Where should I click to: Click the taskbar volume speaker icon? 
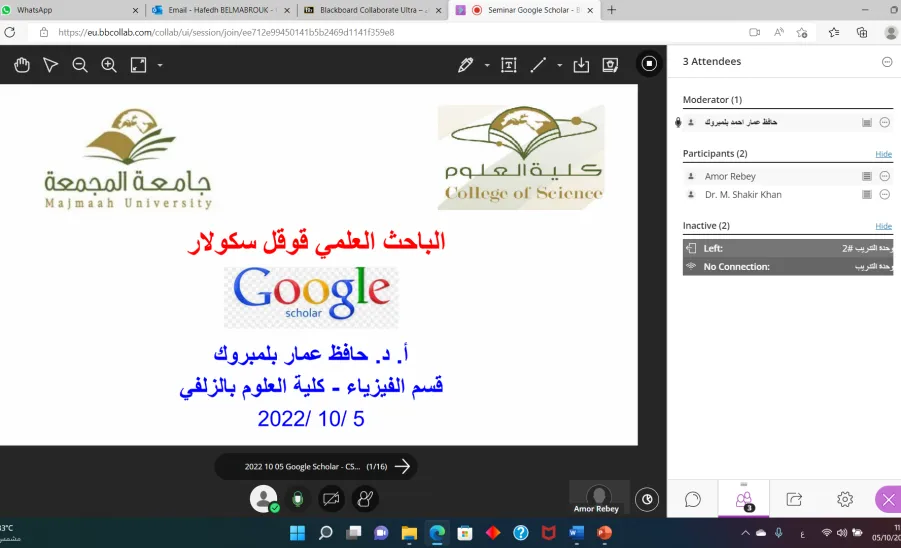[842, 533]
